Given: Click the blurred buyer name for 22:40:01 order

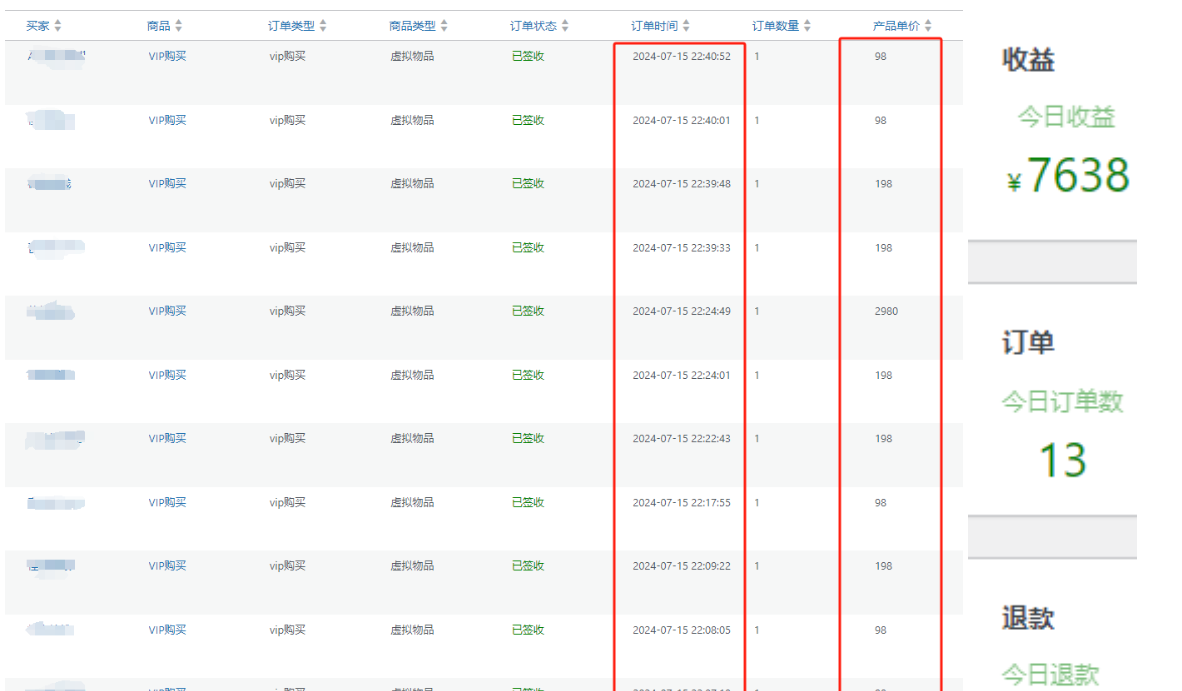Looking at the screenshot, I should click(51, 121).
